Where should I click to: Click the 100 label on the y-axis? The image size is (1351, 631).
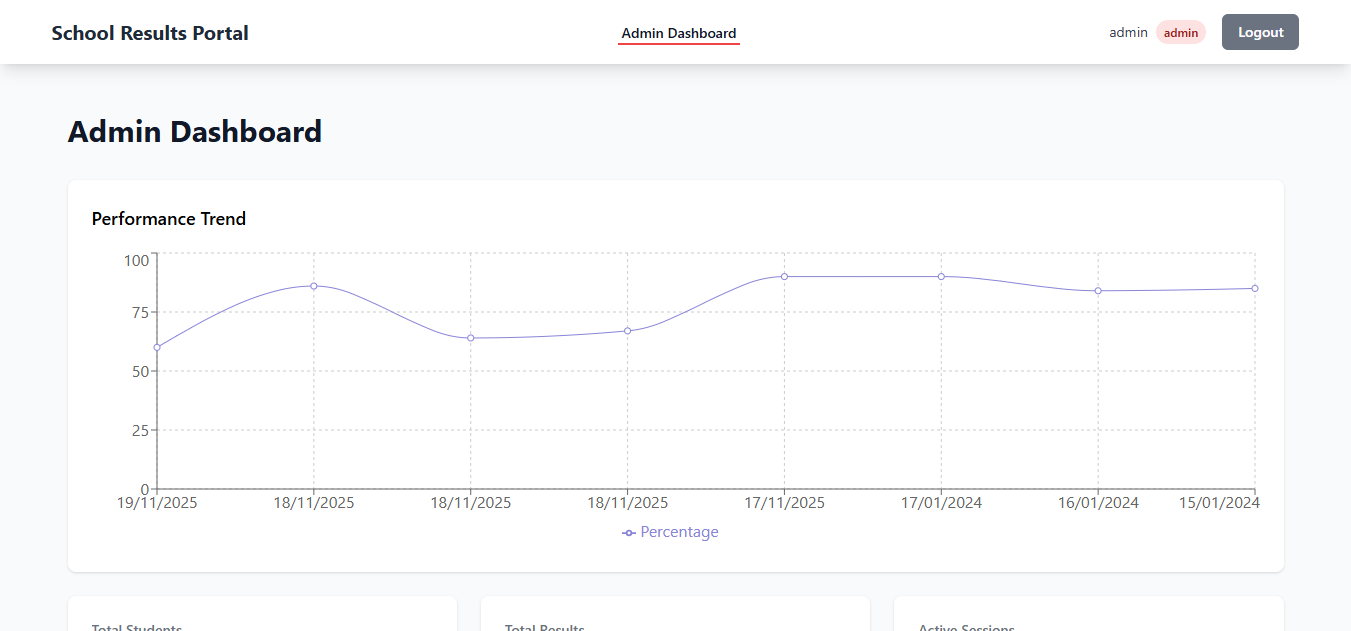coord(136,261)
